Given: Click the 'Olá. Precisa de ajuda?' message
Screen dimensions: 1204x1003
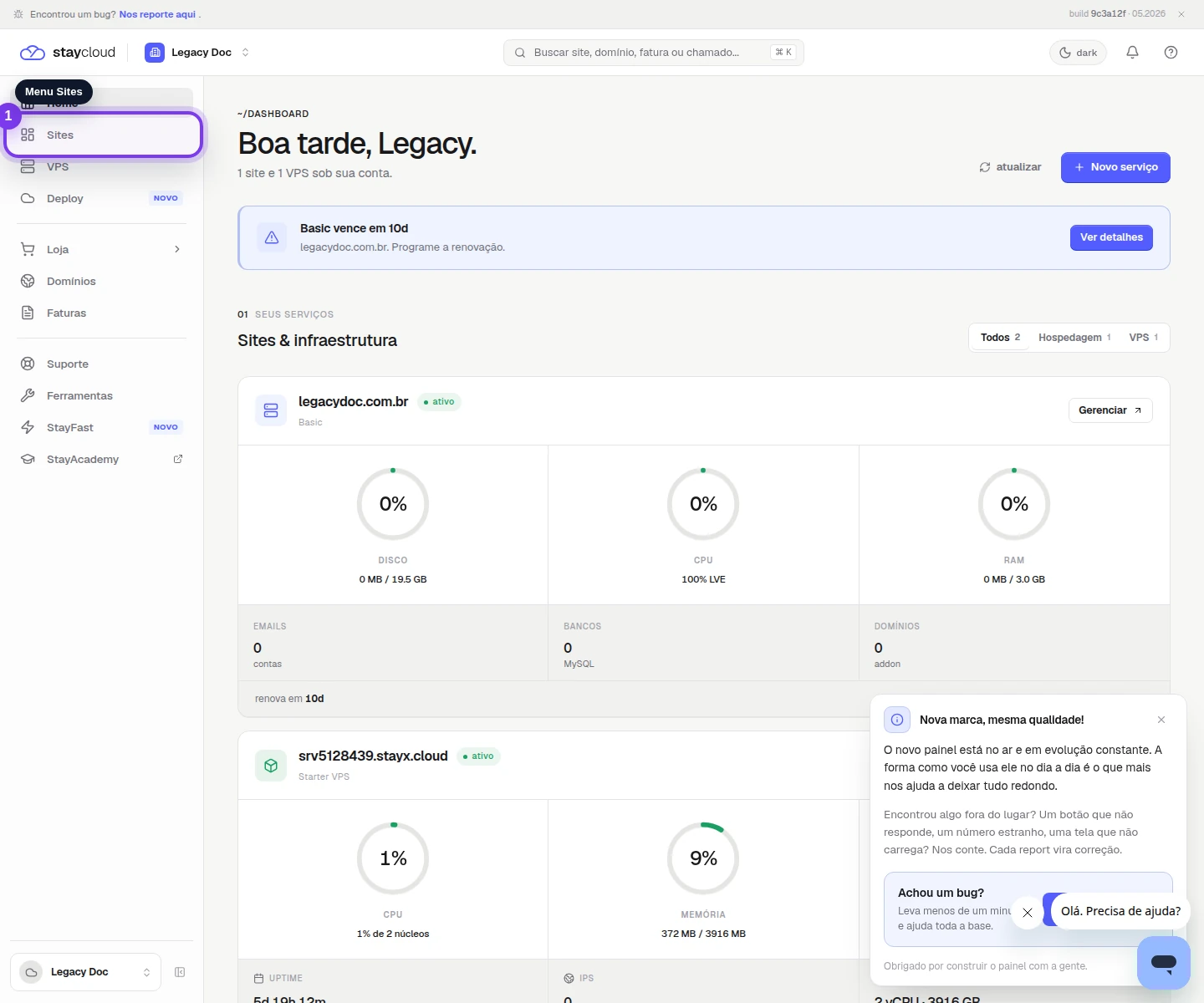Looking at the screenshot, I should click(1120, 911).
